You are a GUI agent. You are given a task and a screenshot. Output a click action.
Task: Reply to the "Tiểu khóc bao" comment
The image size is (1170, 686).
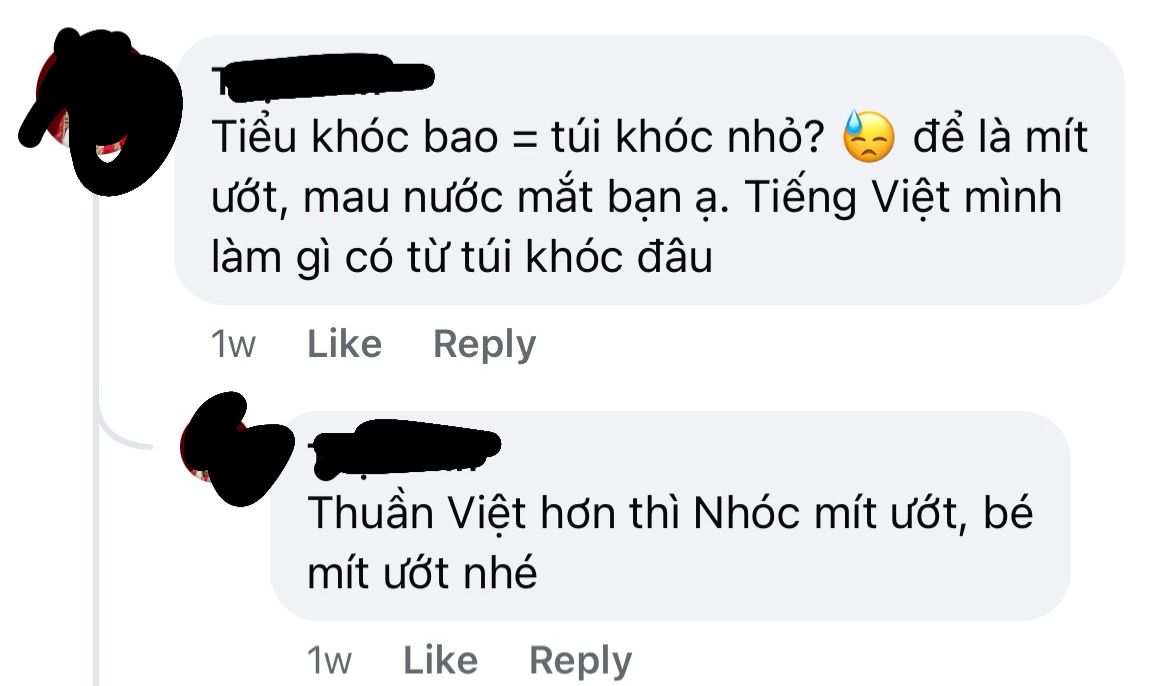(x=484, y=346)
